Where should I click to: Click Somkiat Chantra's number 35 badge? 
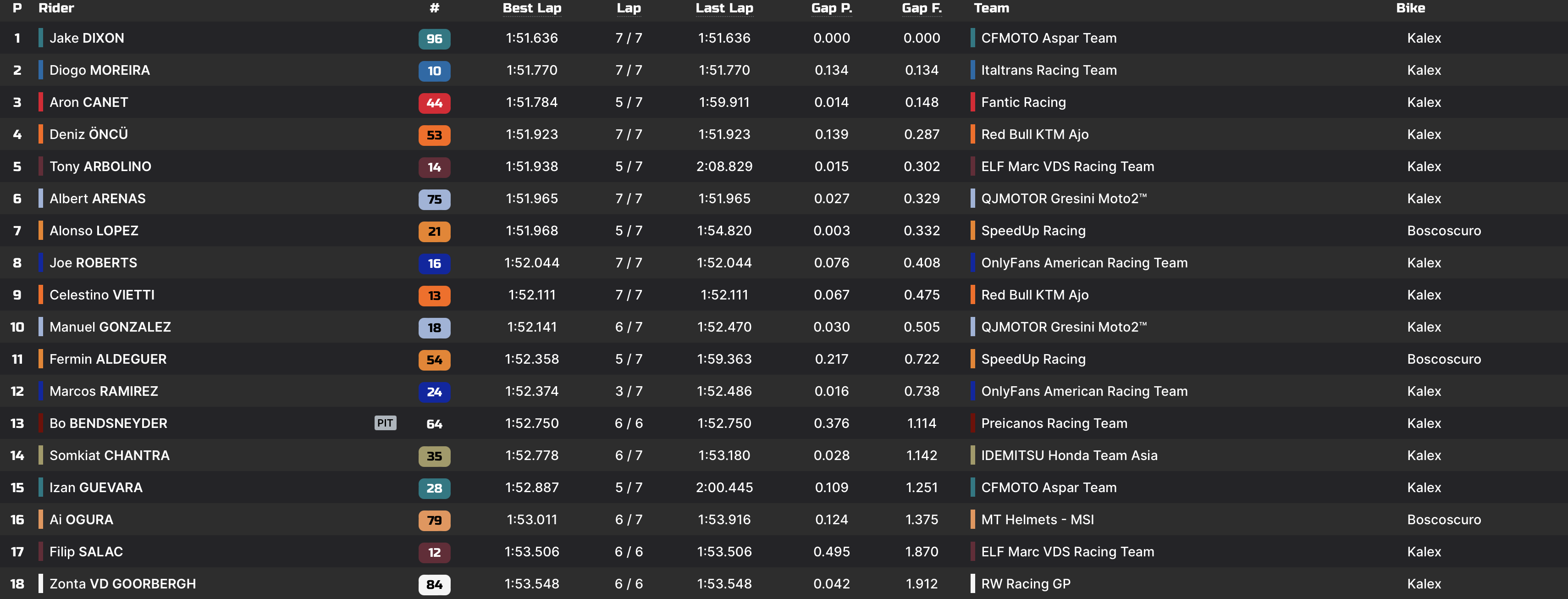point(434,456)
